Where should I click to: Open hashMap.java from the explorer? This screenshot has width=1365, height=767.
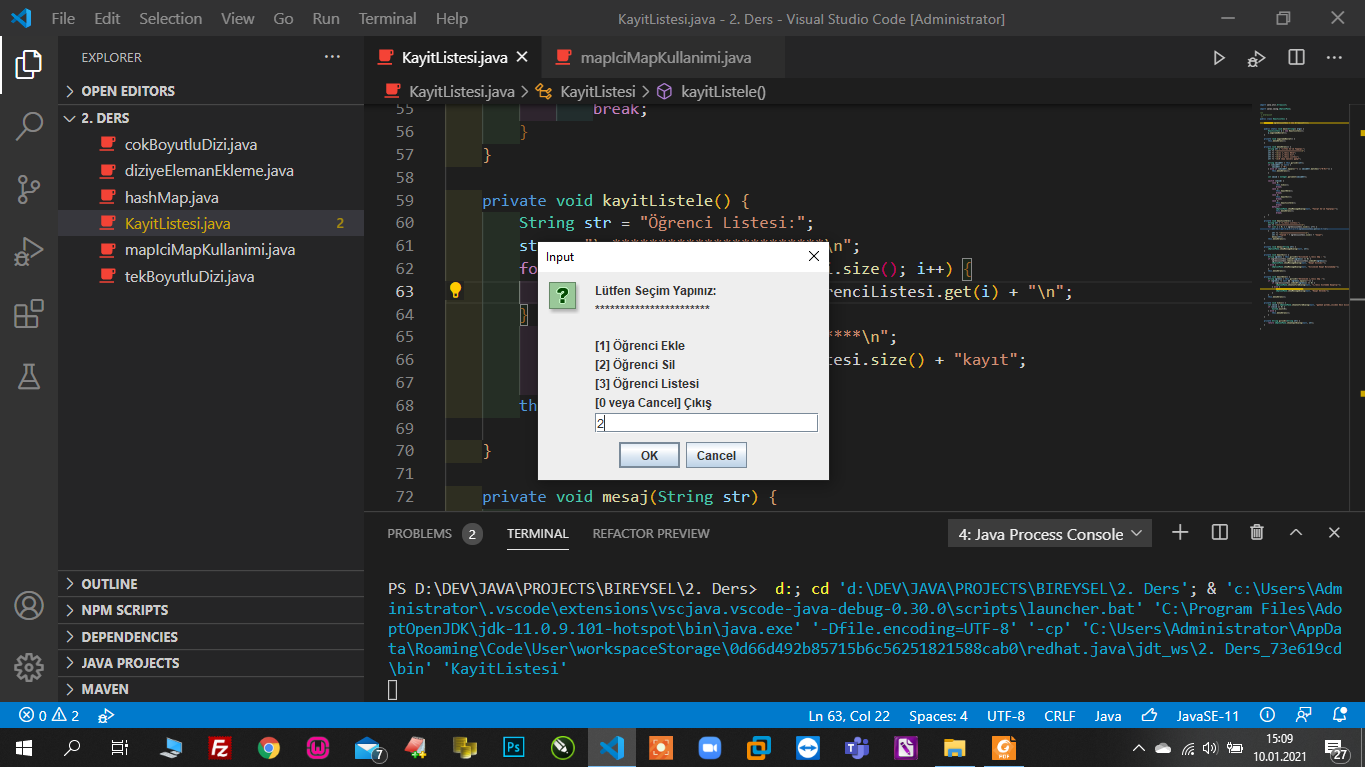tap(171, 197)
